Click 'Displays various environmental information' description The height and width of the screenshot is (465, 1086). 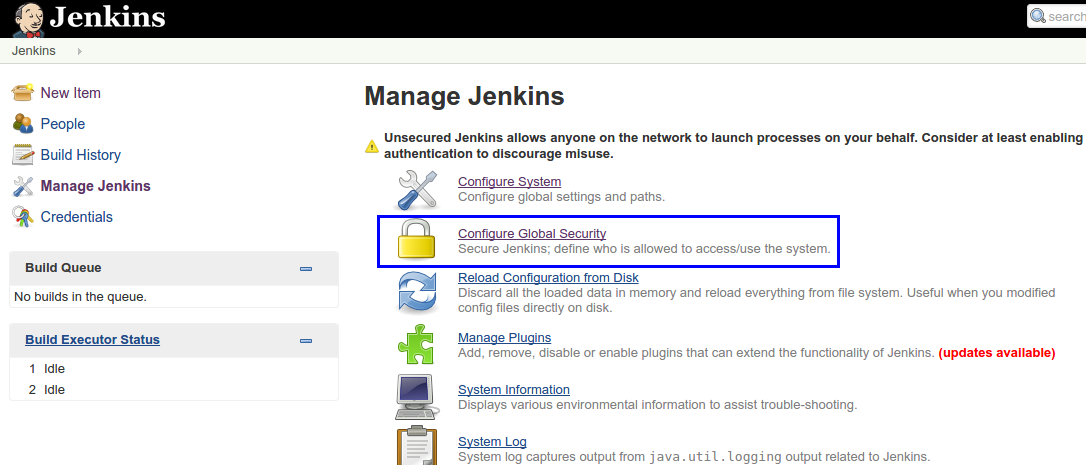pyautogui.click(x=658, y=405)
